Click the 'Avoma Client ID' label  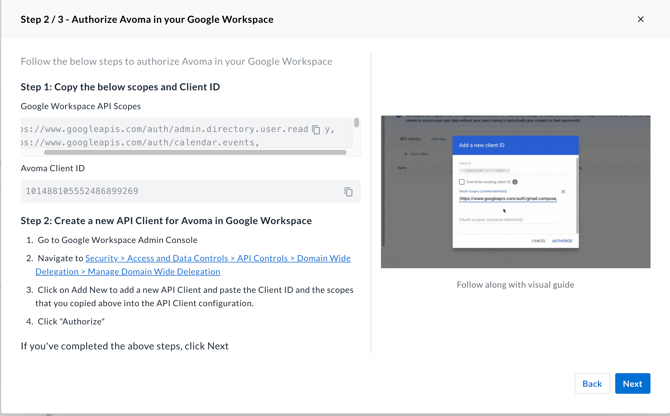tap(53, 168)
